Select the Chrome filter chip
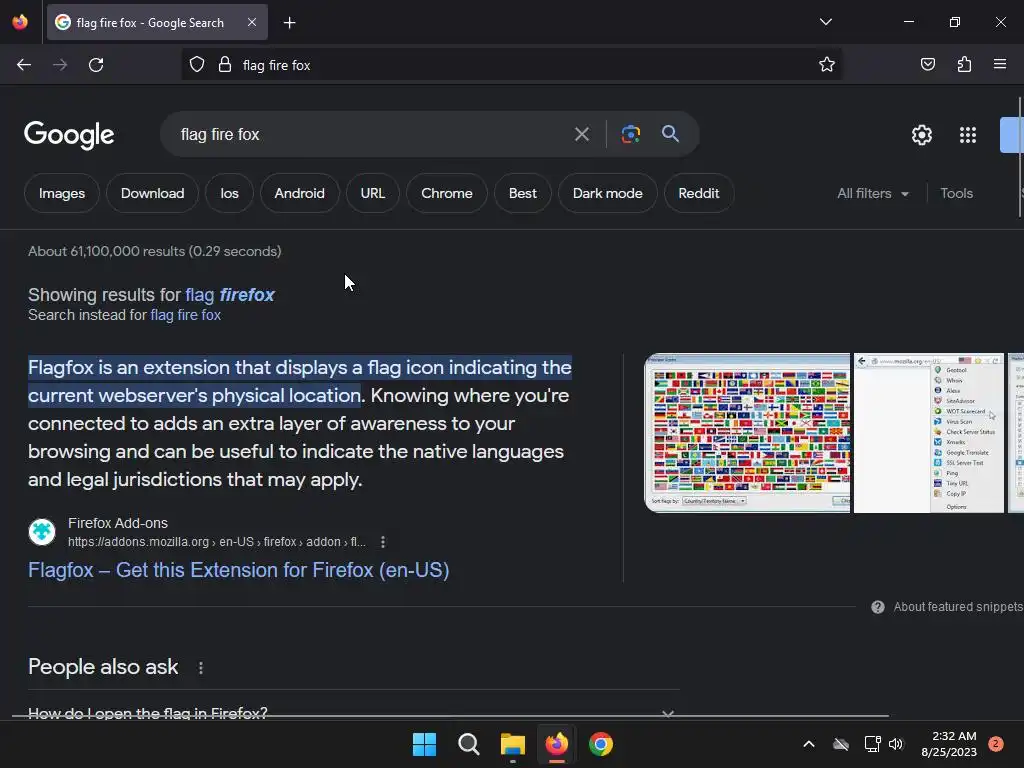The width and height of the screenshot is (1024, 768). point(447,193)
